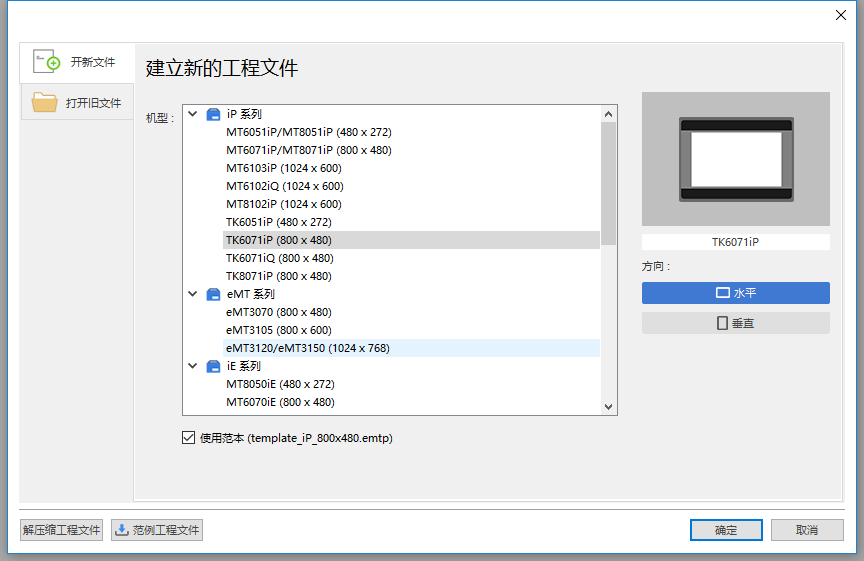Click the iP 系列 series icon
The height and width of the screenshot is (561, 864).
coord(213,114)
